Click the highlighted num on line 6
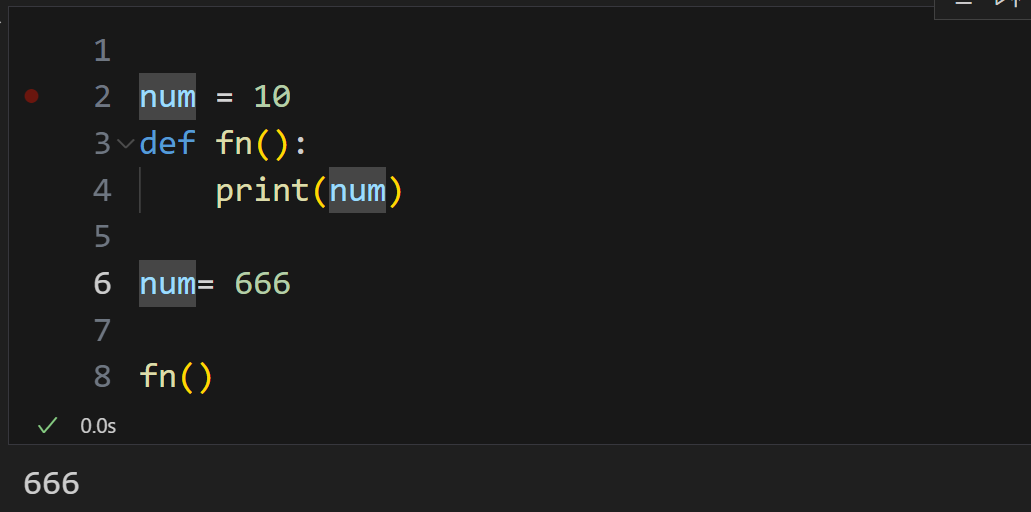The image size is (1031, 512). pos(167,283)
